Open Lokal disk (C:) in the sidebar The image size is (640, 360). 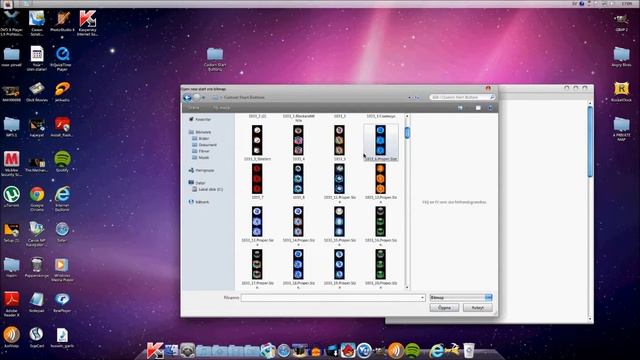click(x=207, y=189)
